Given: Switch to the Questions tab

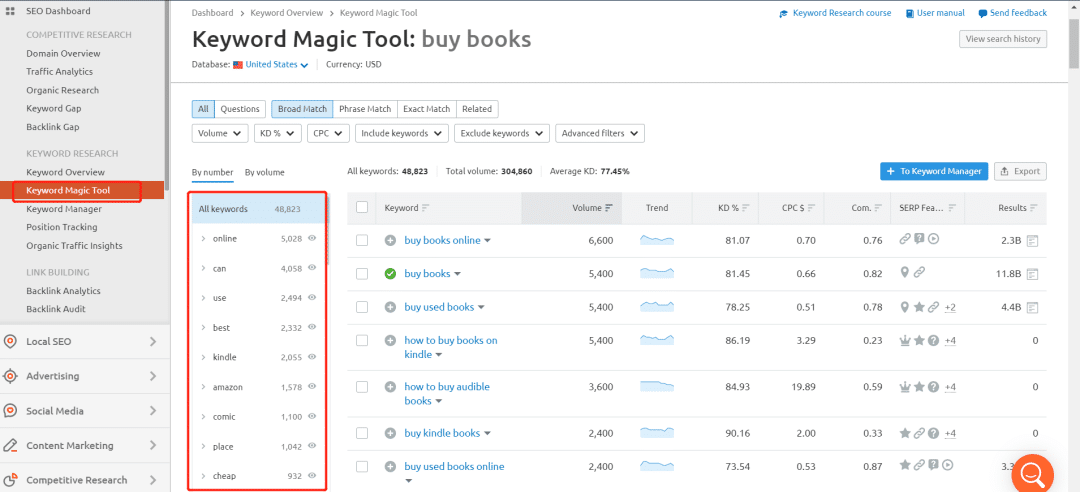Looking at the screenshot, I should coord(240,109).
